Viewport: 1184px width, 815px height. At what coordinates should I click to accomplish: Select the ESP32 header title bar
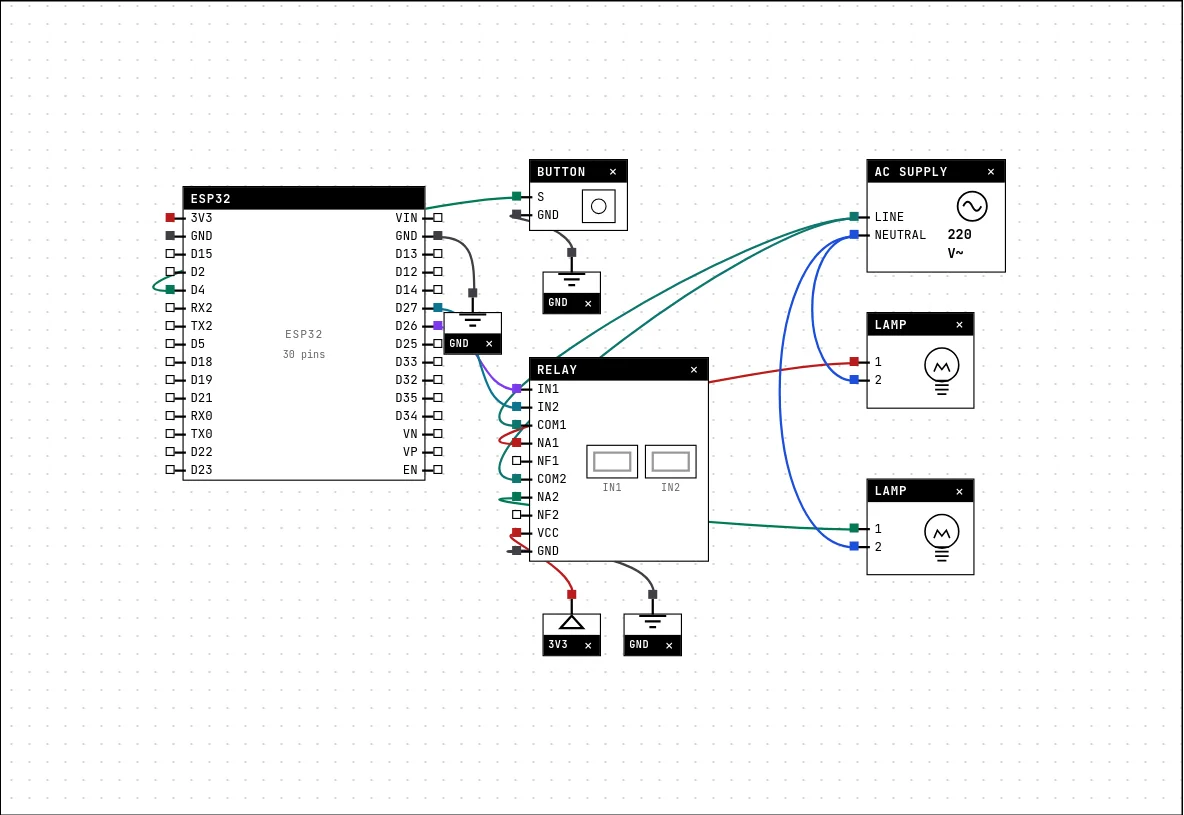click(304, 199)
